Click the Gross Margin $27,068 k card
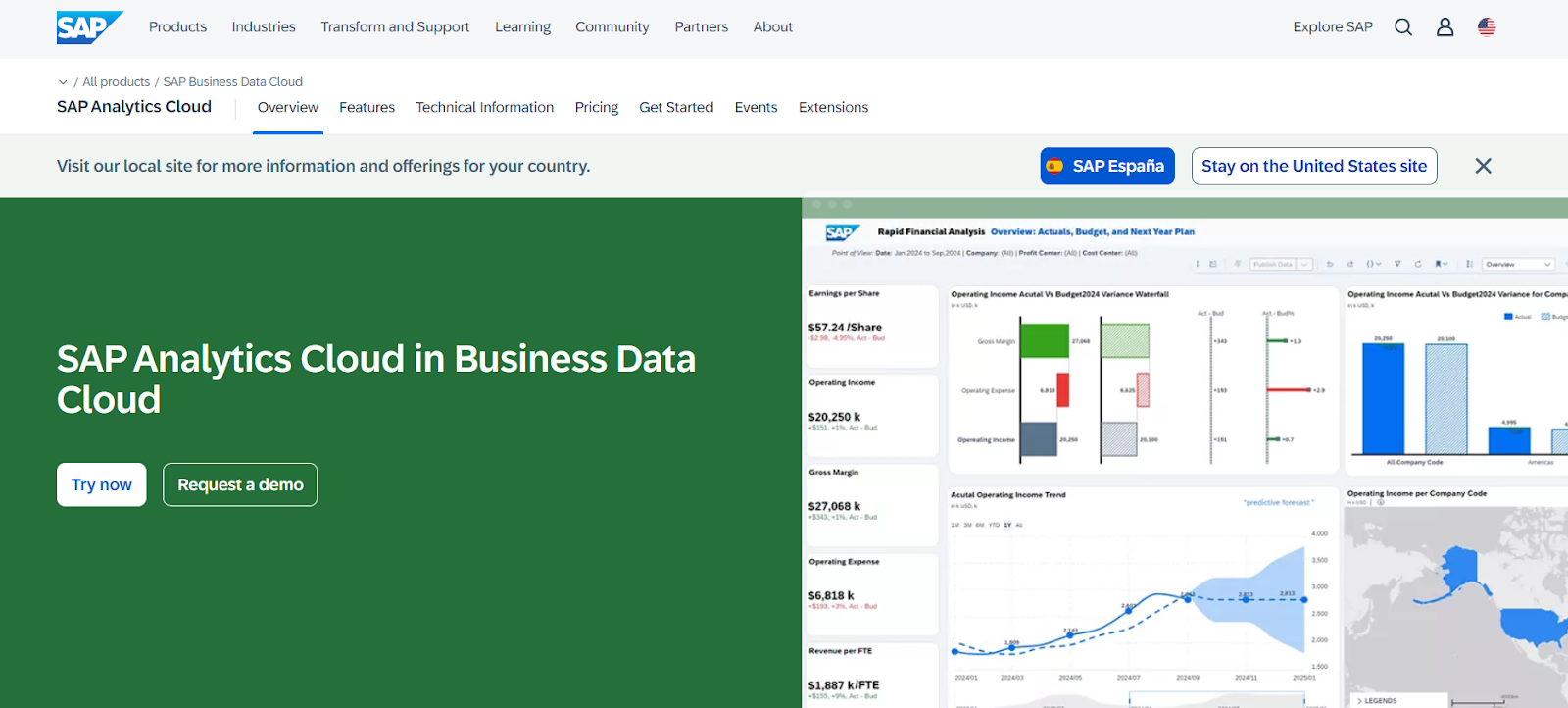This screenshot has width=1568, height=708. [x=870, y=505]
